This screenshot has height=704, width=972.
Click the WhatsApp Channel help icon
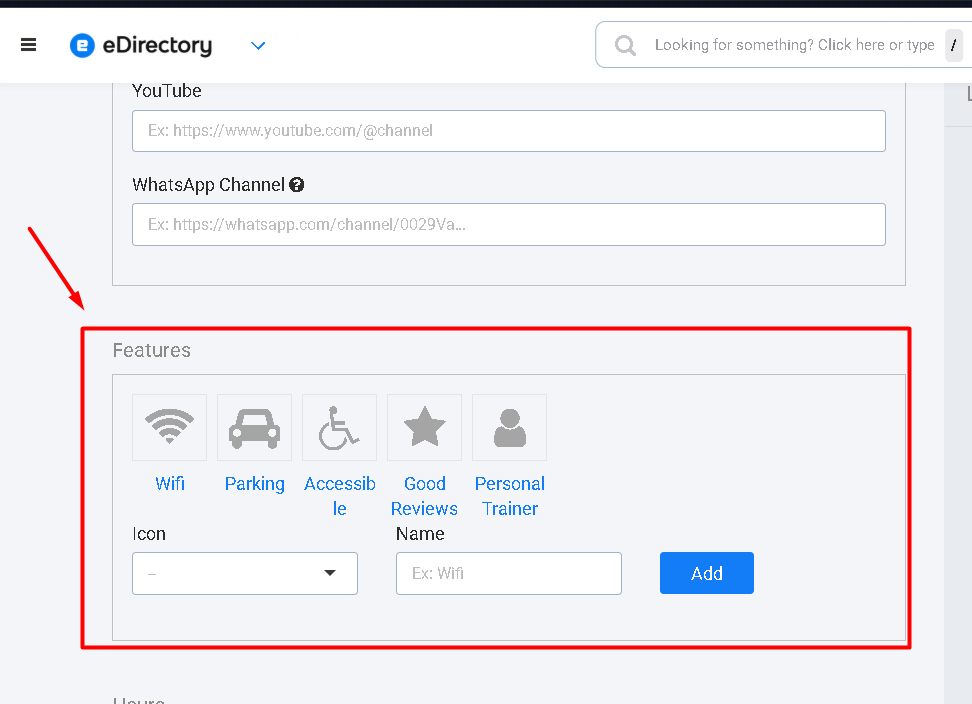297,185
